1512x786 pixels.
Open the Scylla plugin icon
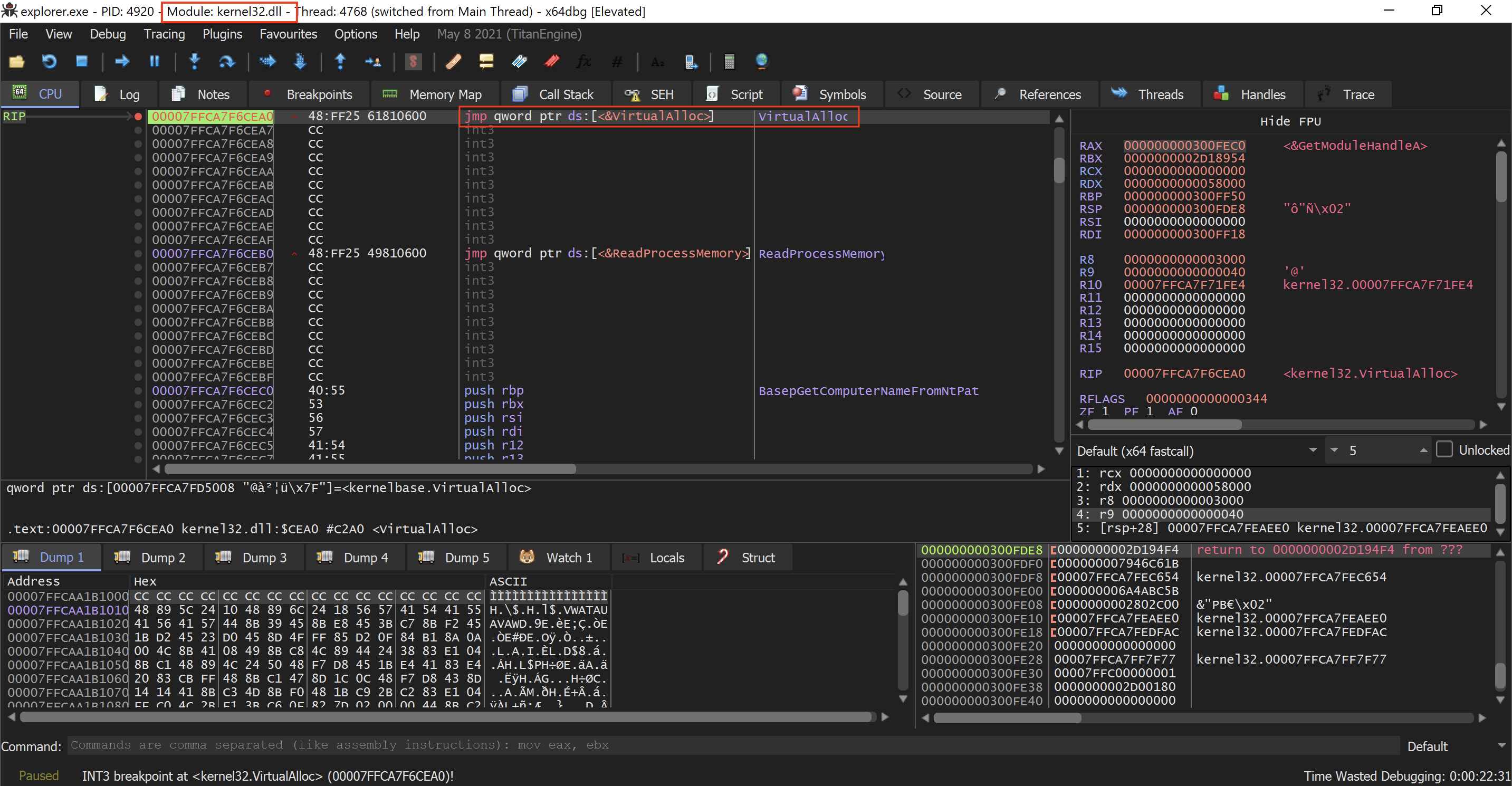click(x=413, y=61)
